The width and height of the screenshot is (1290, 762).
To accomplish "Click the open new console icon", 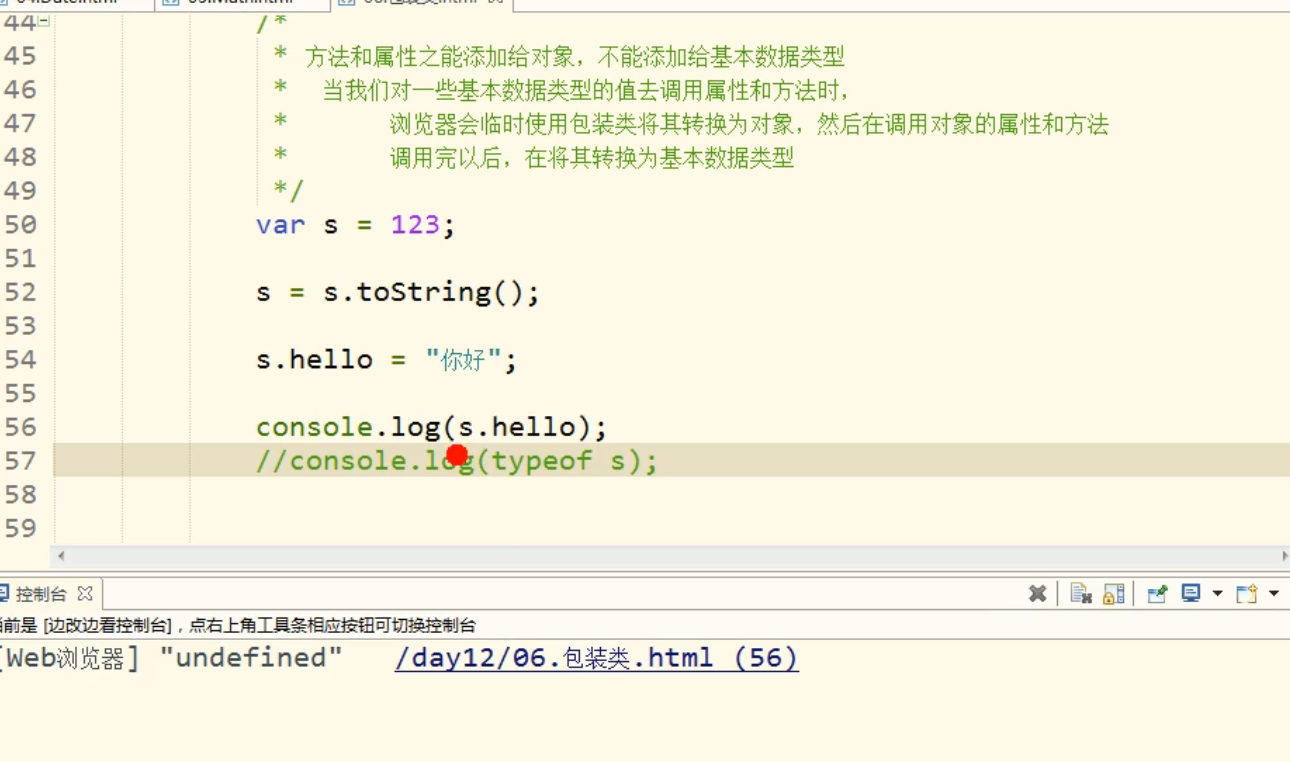I will coord(1246,594).
